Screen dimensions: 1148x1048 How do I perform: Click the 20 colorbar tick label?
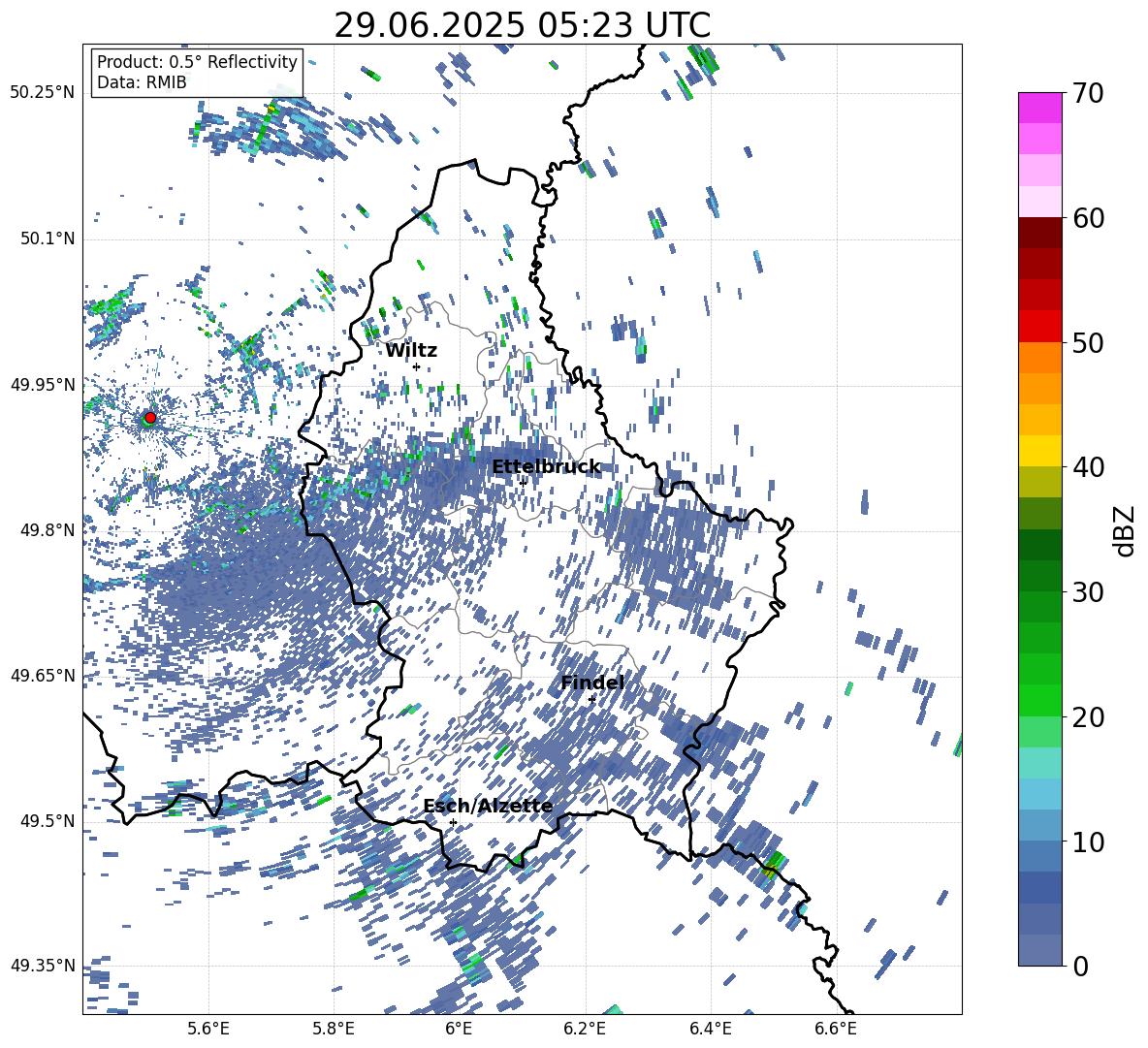pyautogui.click(x=1088, y=717)
